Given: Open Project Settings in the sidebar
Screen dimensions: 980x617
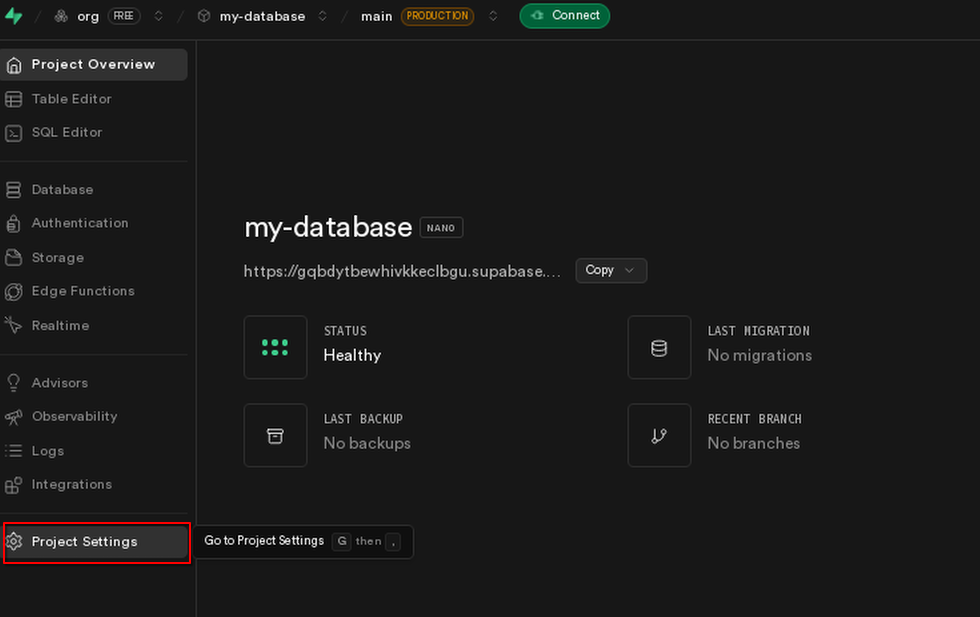Looking at the screenshot, I should (x=94, y=541).
